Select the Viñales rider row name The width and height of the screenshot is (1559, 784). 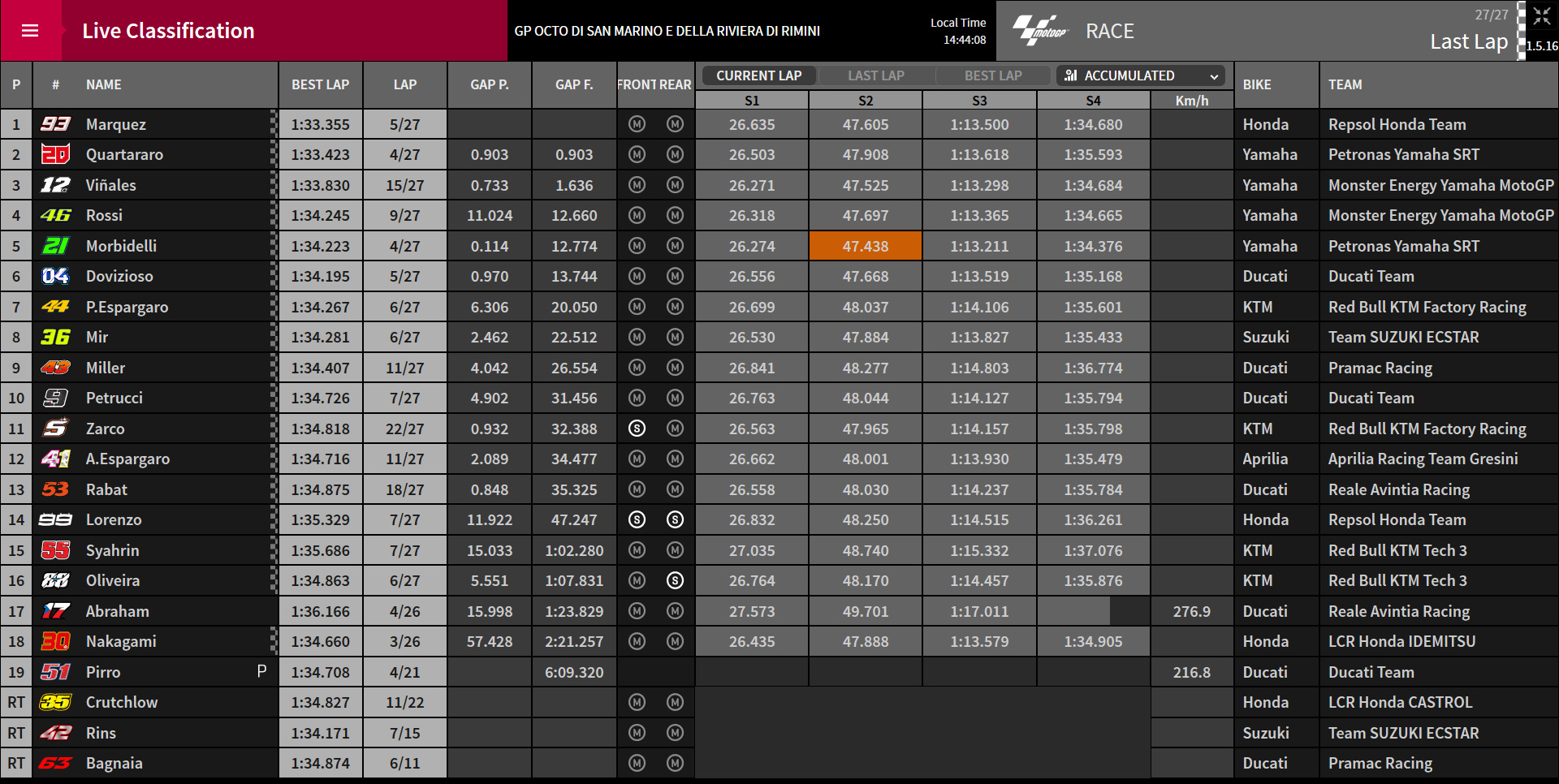tap(111, 185)
